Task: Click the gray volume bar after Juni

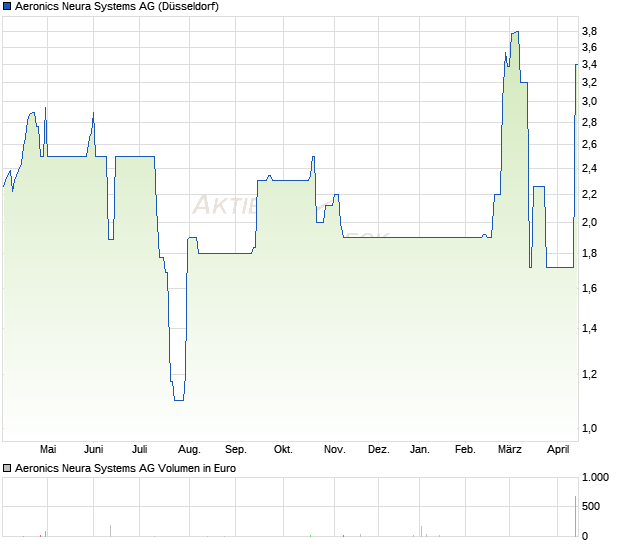Action: (110, 531)
